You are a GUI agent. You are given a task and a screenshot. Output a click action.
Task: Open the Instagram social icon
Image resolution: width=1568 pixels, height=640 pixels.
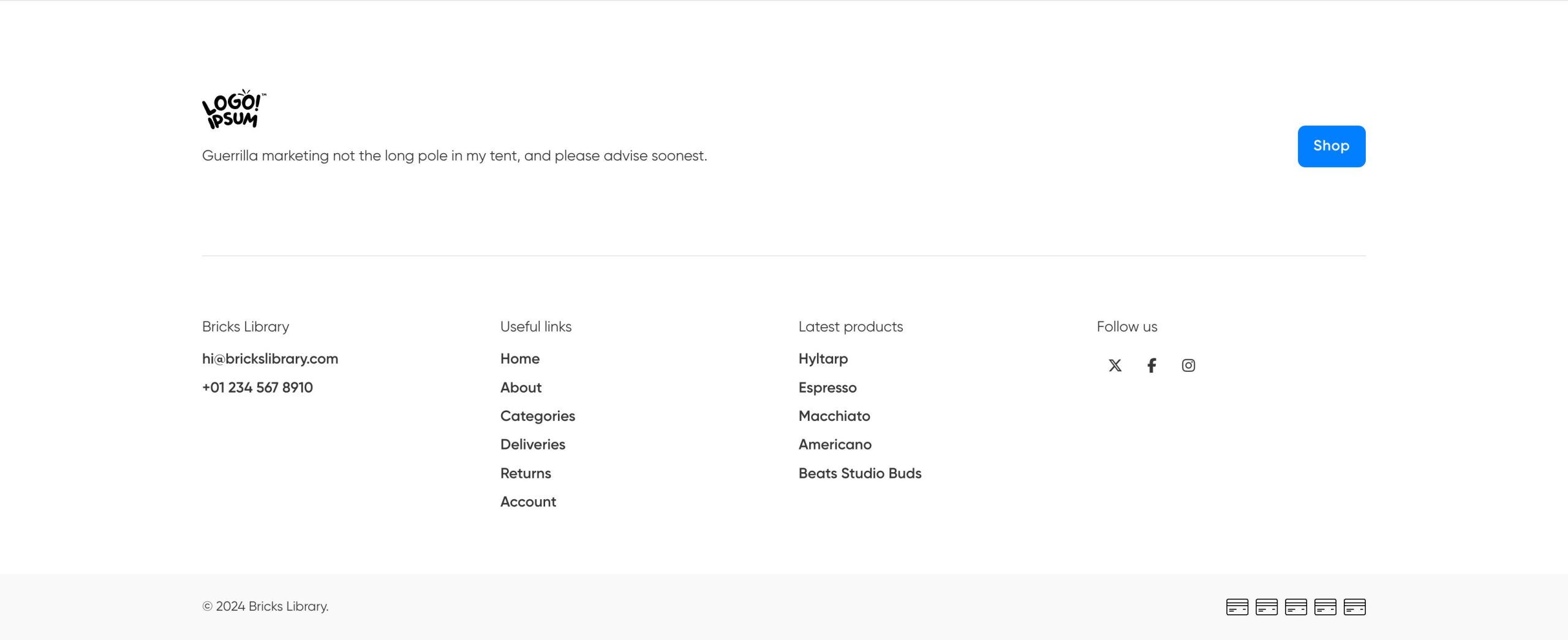tap(1188, 366)
